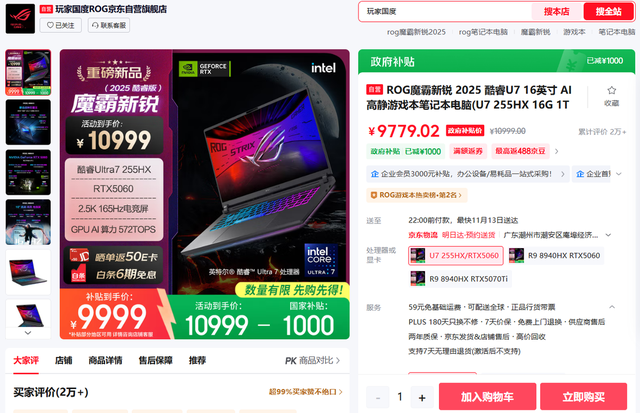The height and width of the screenshot is (413, 640).
Task: Switch to the 商品详情 tab
Action: [x=105, y=360]
